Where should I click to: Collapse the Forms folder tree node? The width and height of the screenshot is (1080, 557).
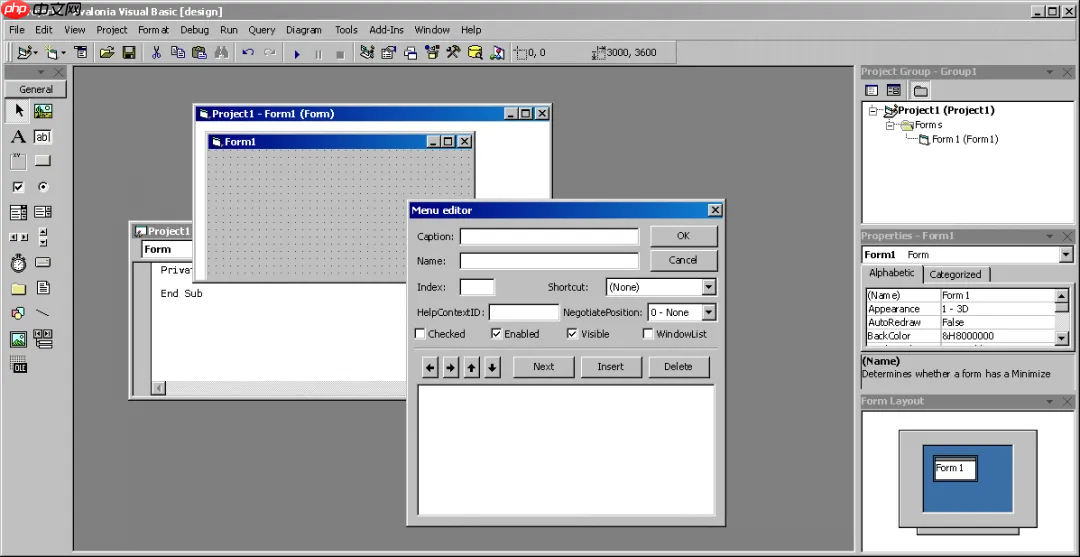(889, 125)
